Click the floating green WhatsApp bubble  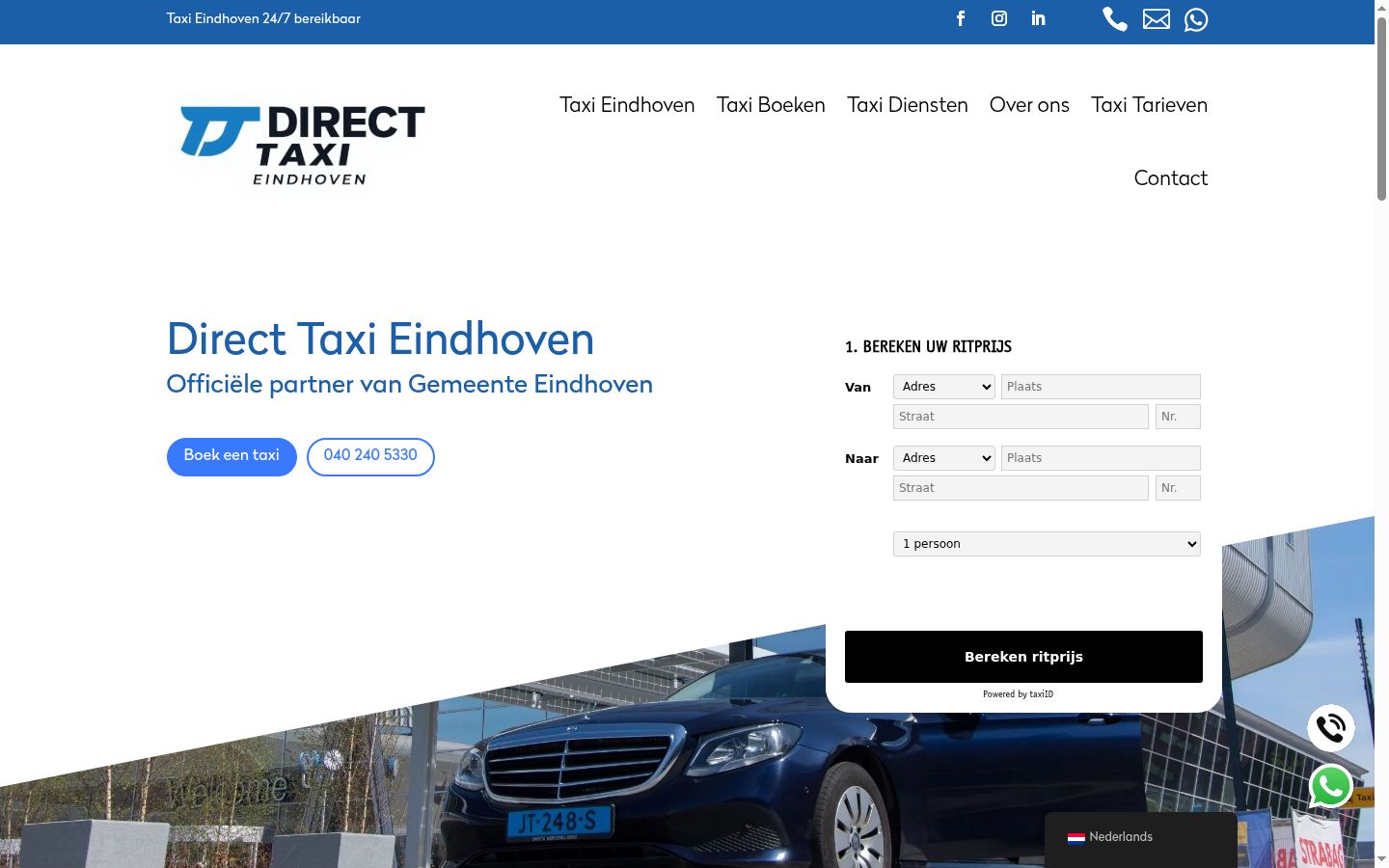click(1331, 786)
